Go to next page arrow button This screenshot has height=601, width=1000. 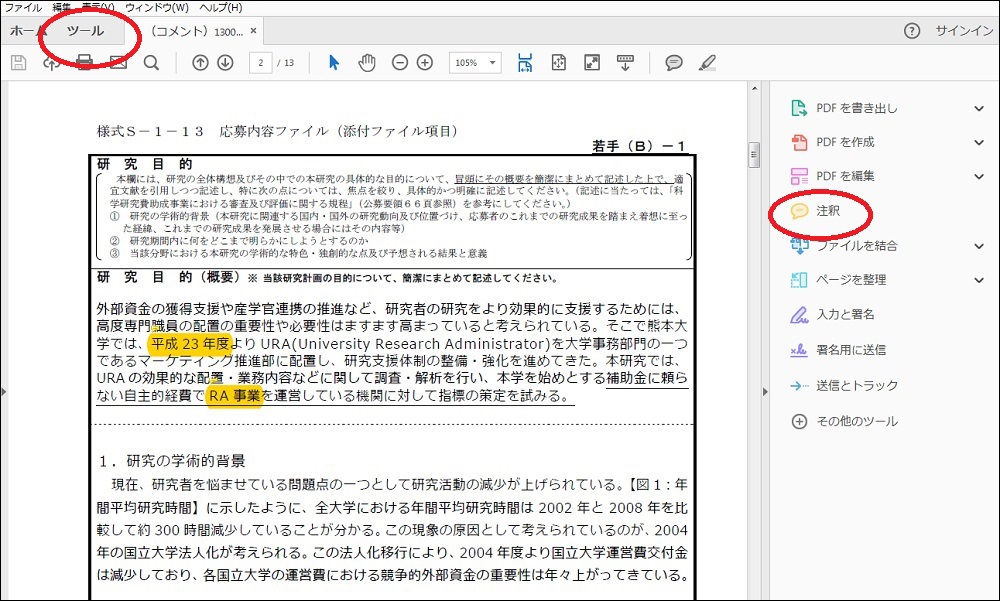[x=225, y=63]
